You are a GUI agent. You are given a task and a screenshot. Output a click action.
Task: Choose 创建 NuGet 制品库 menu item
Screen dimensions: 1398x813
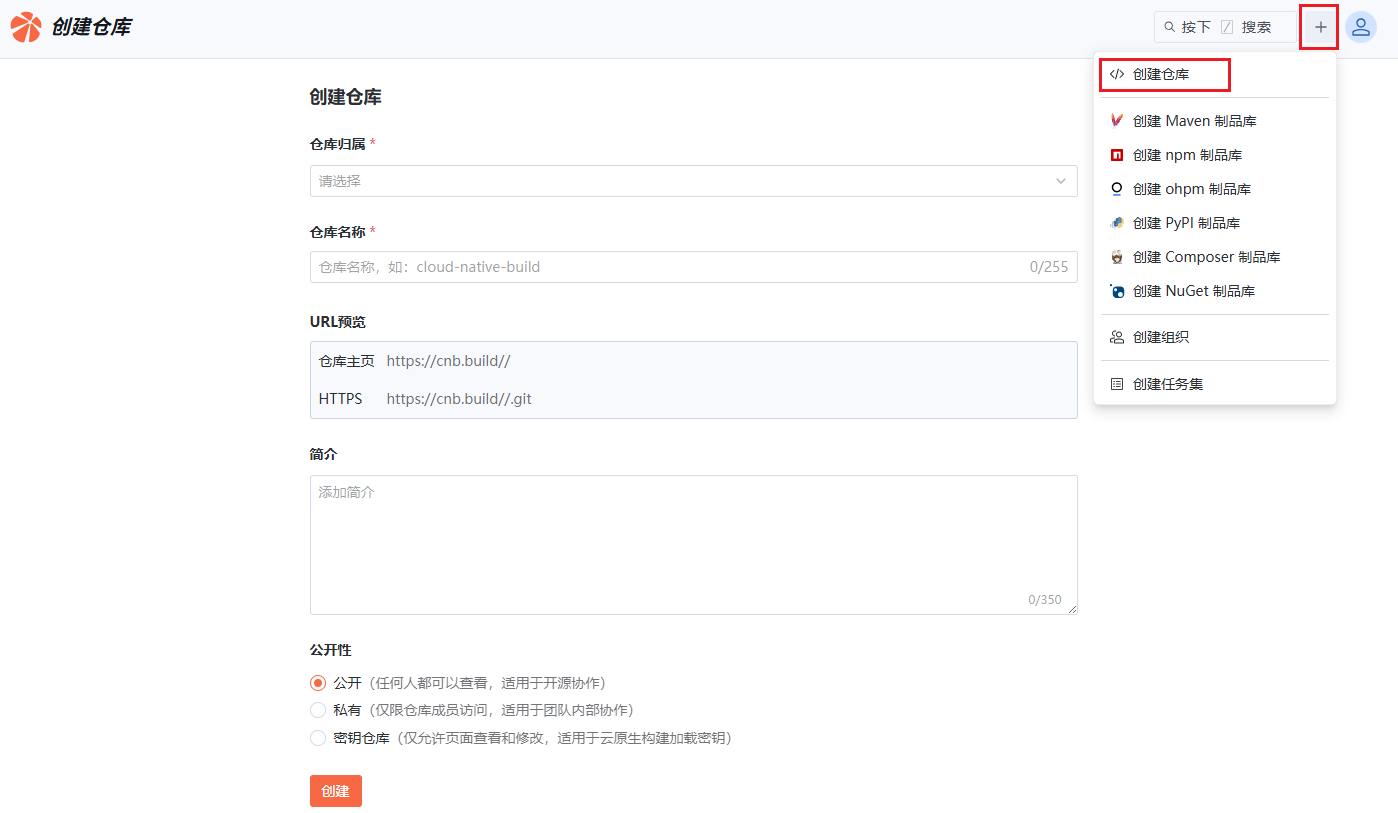click(1215, 291)
